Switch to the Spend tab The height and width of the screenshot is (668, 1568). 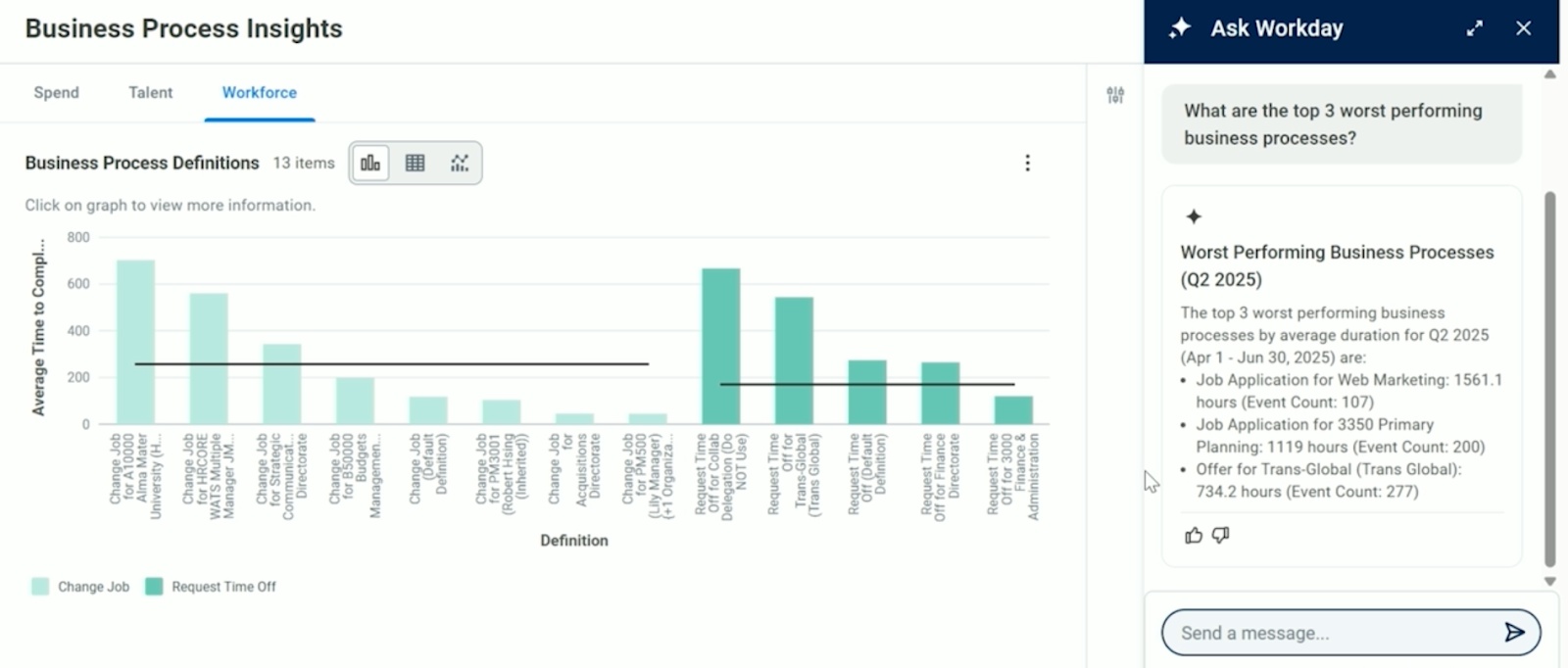point(56,92)
